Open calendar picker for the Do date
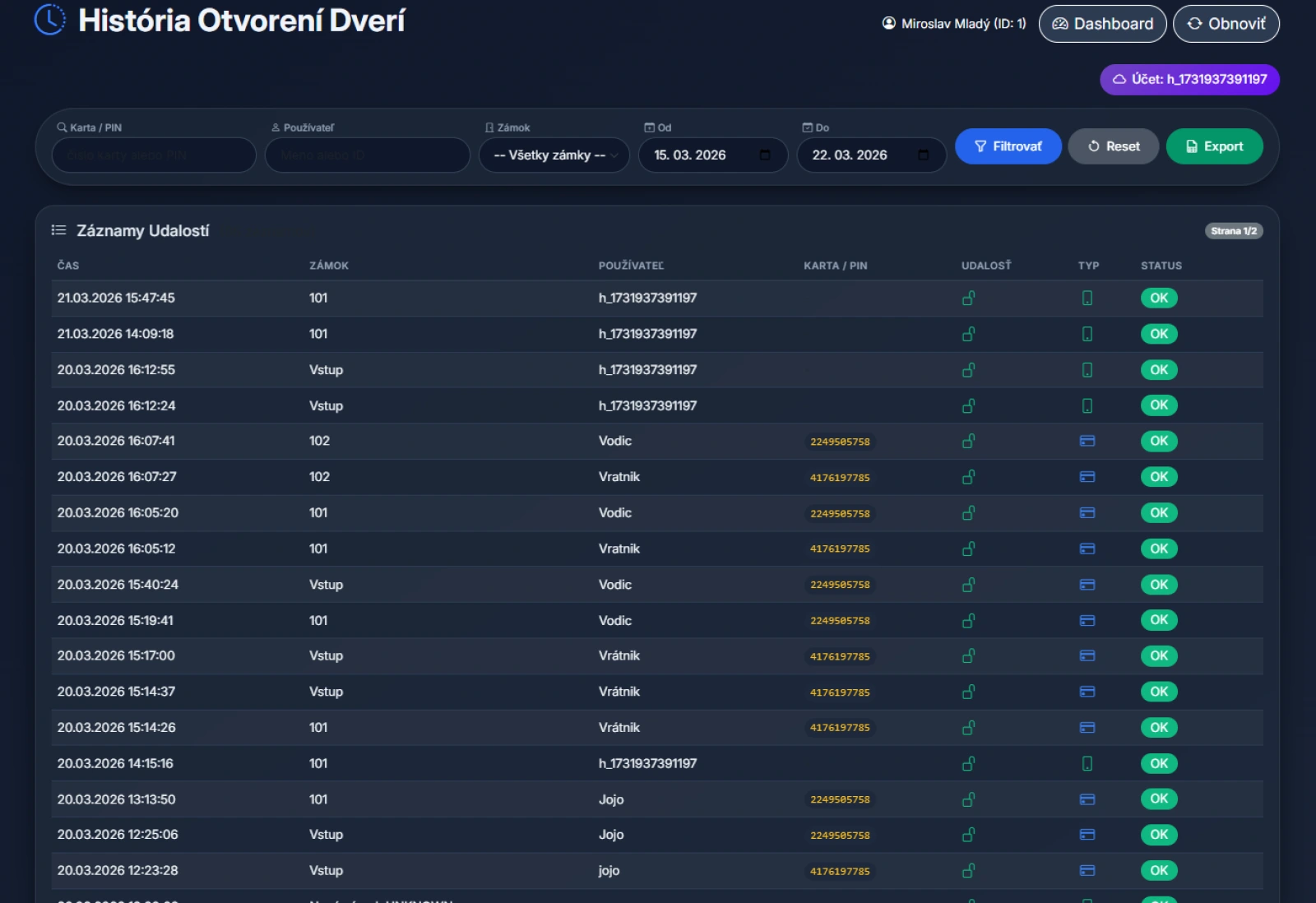Screen dimensions: 1316x903 [923, 155]
